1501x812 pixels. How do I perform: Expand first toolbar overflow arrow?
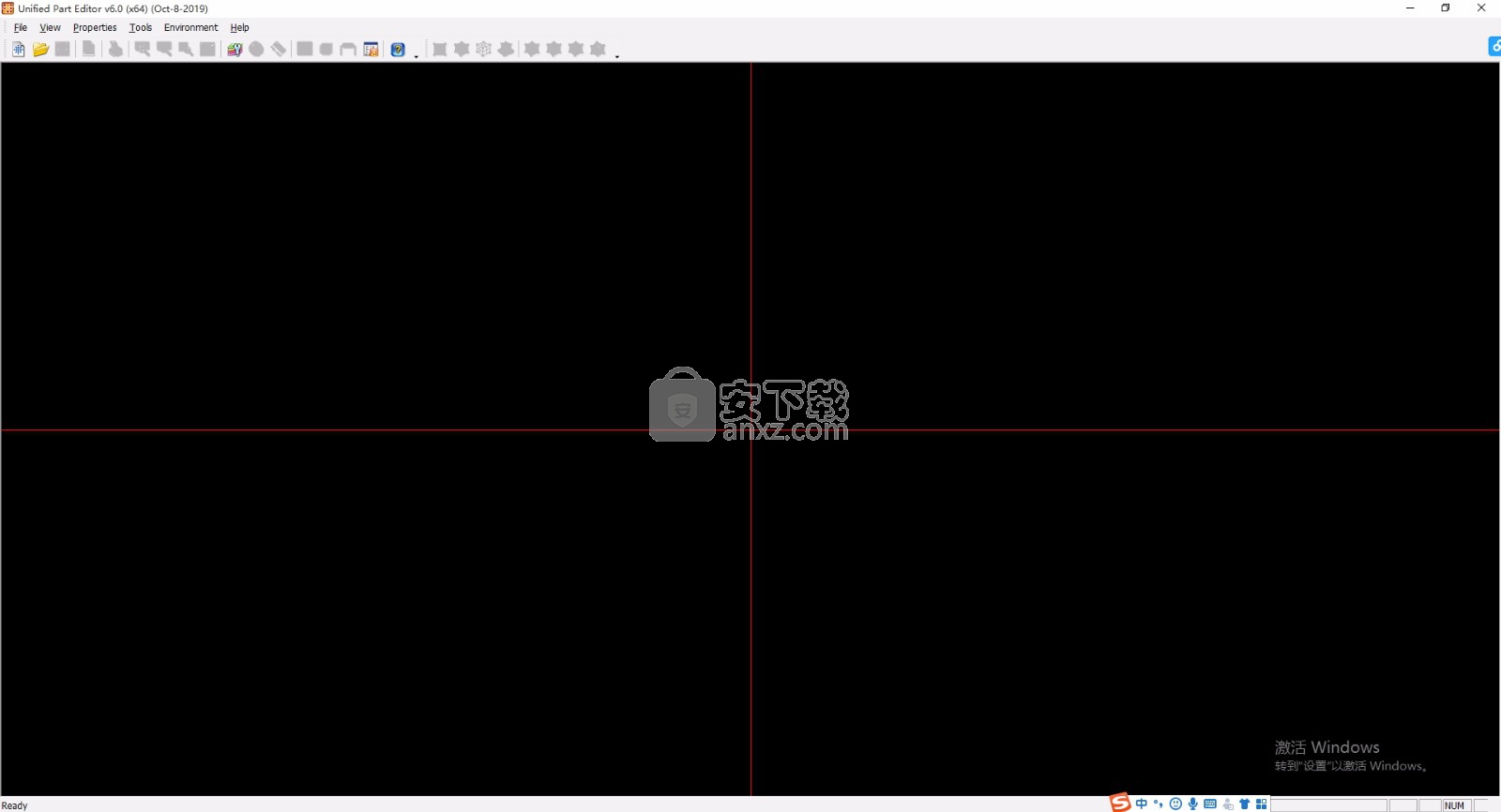coord(417,55)
